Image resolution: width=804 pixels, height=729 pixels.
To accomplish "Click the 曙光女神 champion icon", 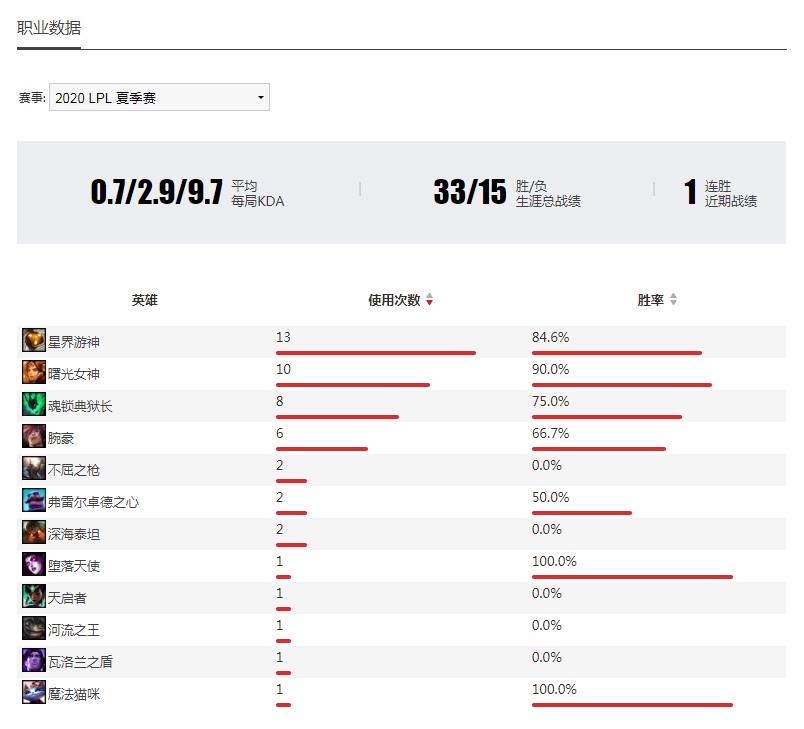I will pos(34,372).
